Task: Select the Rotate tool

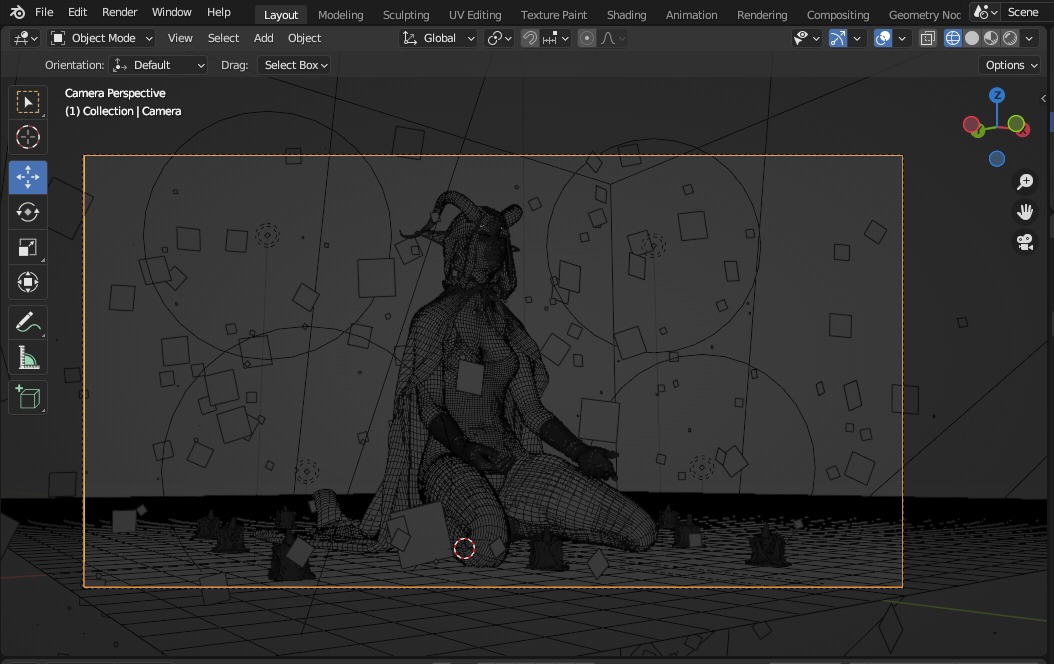Action: [28, 212]
